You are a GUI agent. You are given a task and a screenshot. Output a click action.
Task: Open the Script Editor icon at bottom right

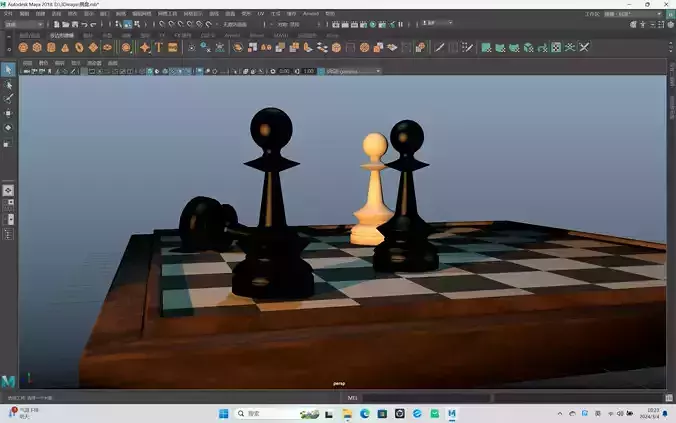coord(669,398)
